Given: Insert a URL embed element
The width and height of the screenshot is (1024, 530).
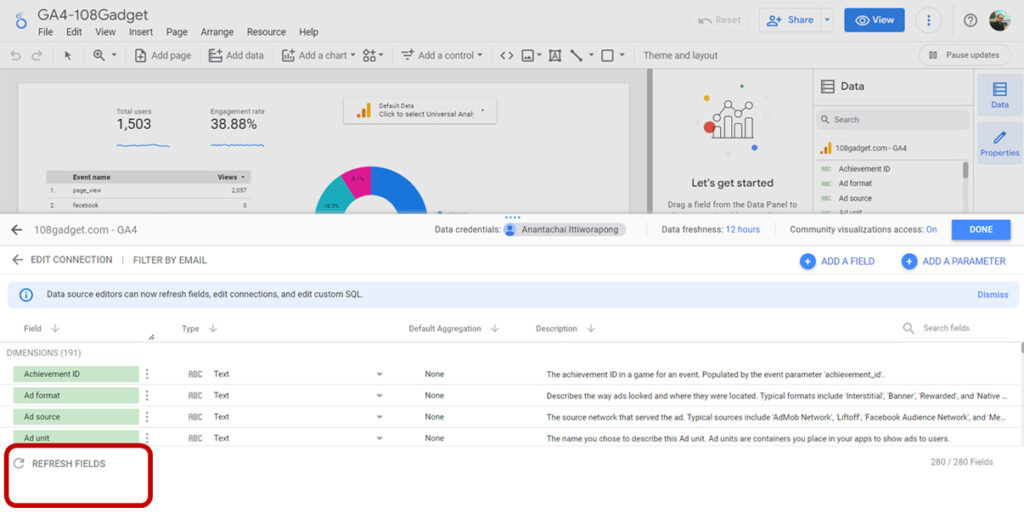Looking at the screenshot, I should (x=507, y=55).
